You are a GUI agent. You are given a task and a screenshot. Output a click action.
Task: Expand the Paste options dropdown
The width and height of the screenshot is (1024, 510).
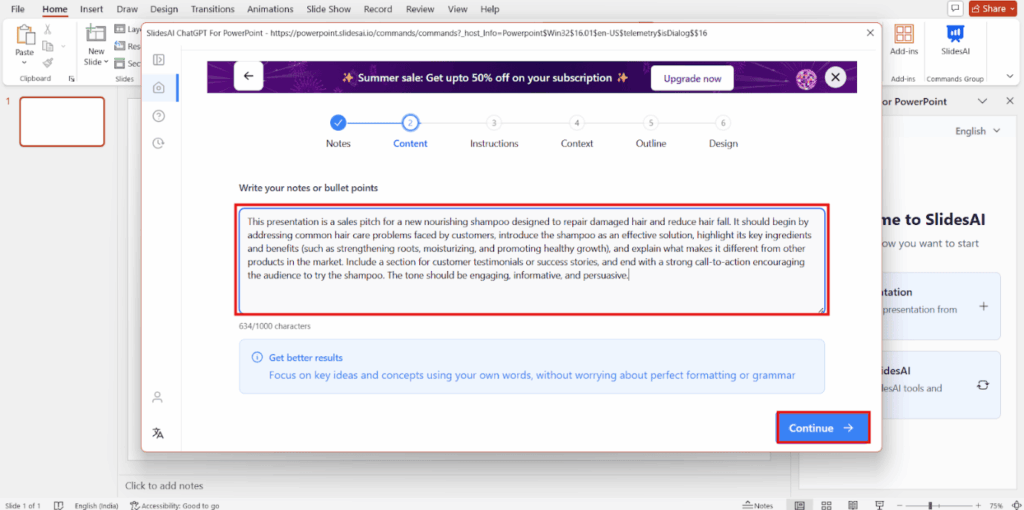(24, 62)
